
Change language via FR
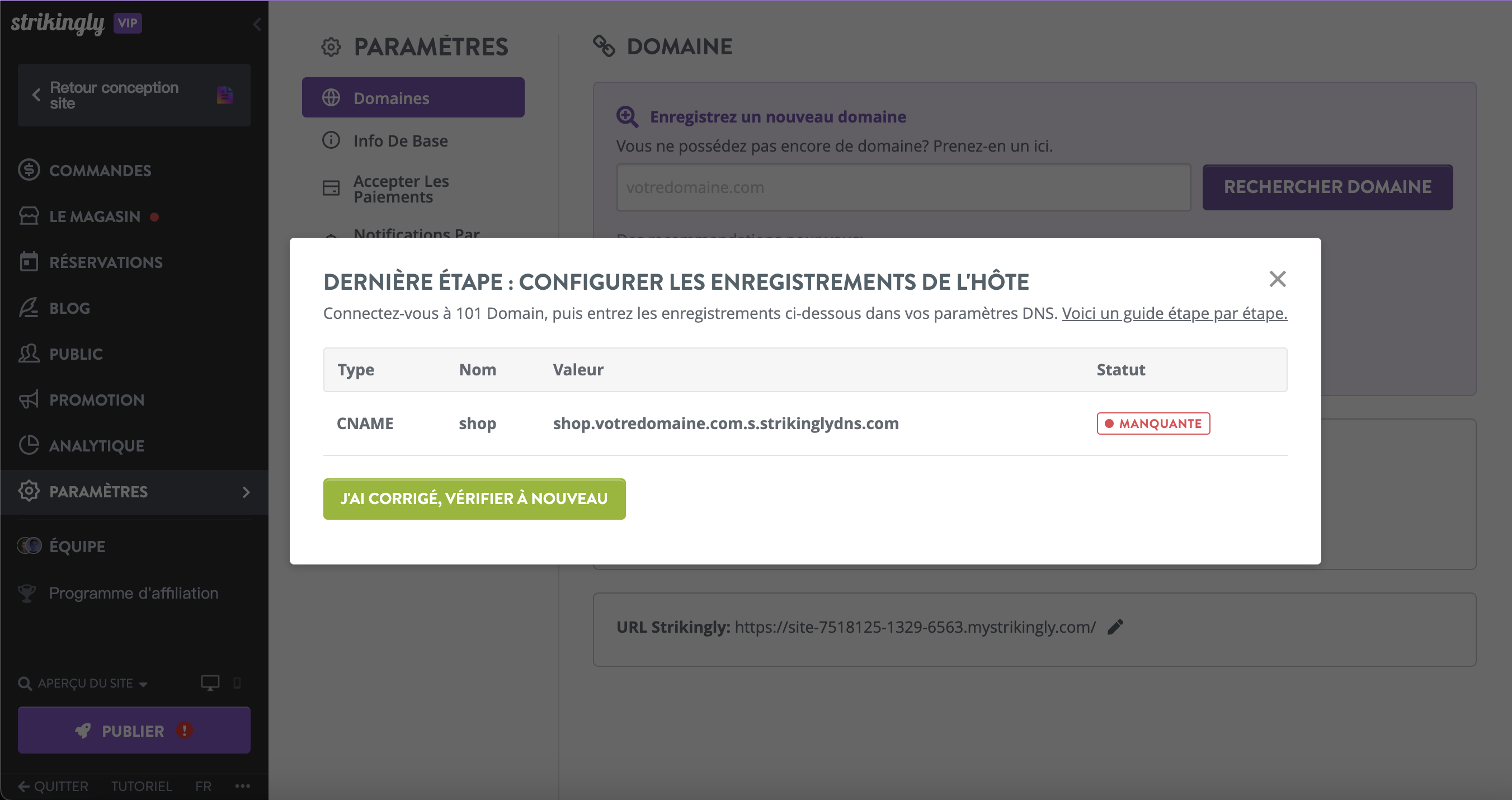click(203, 786)
